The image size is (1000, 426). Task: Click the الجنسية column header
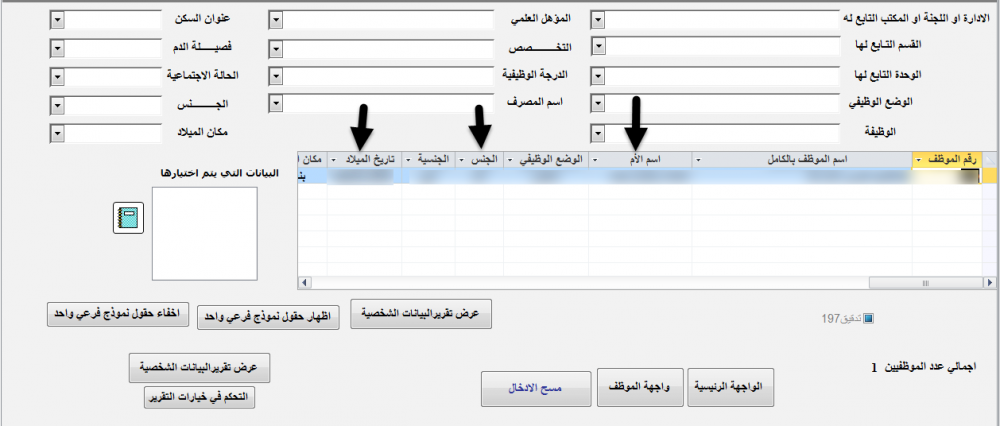coord(428,159)
